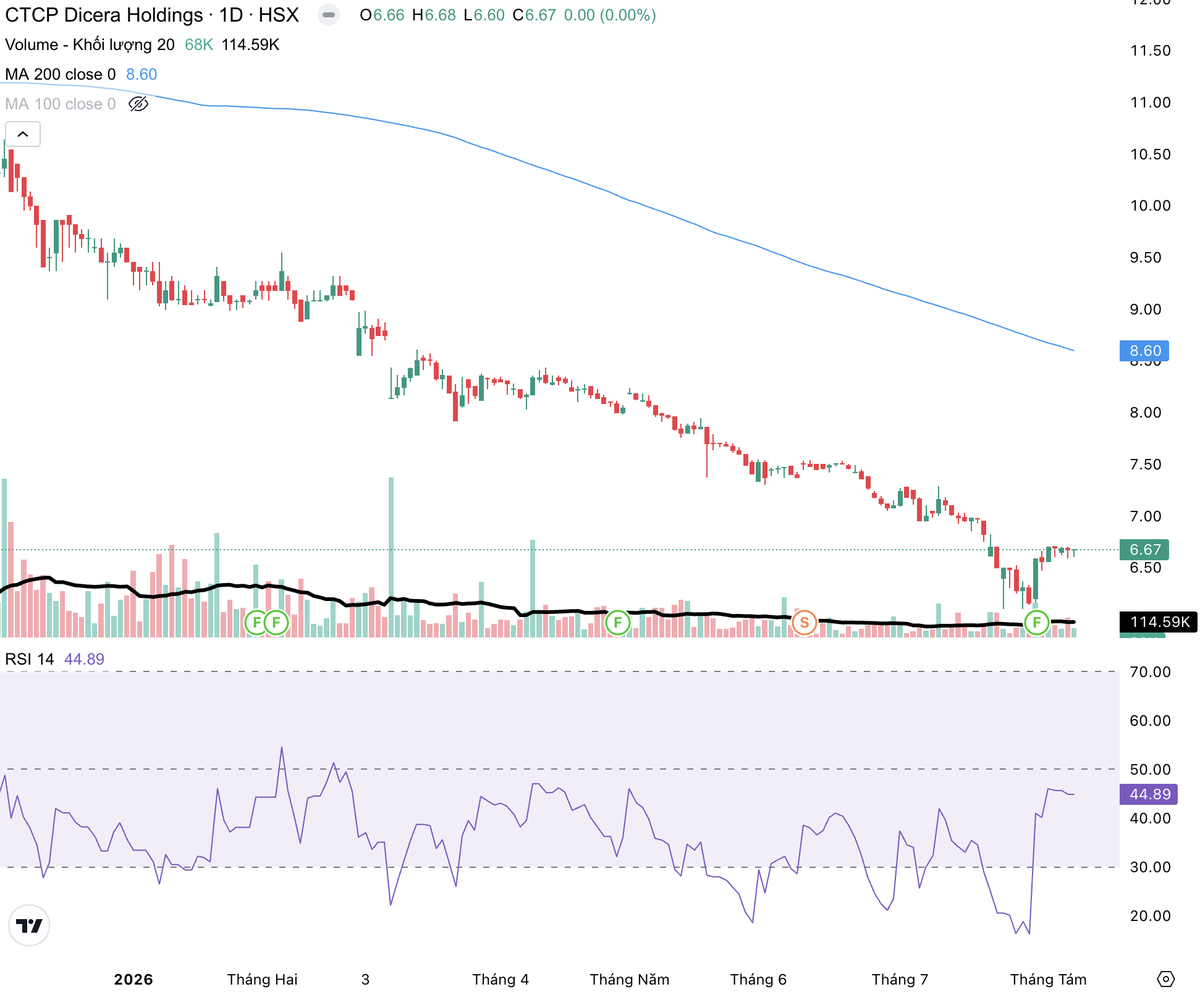Click the 40.00 RSI axis label
The height and width of the screenshot is (992, 1200).
(1151, 818)
